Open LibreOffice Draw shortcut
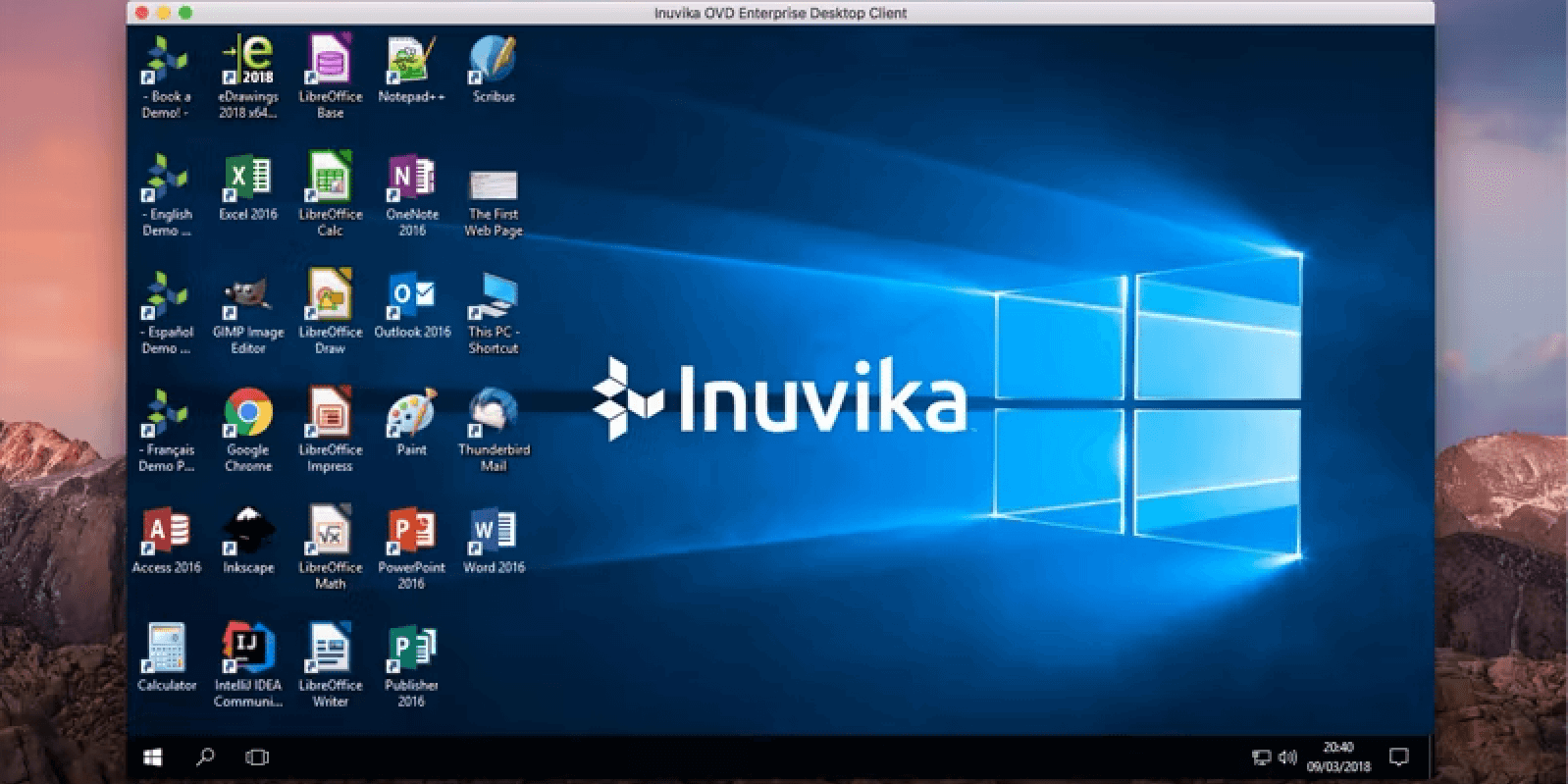The height and width of the screenshot is (784, 1568). tap(330, 313)
